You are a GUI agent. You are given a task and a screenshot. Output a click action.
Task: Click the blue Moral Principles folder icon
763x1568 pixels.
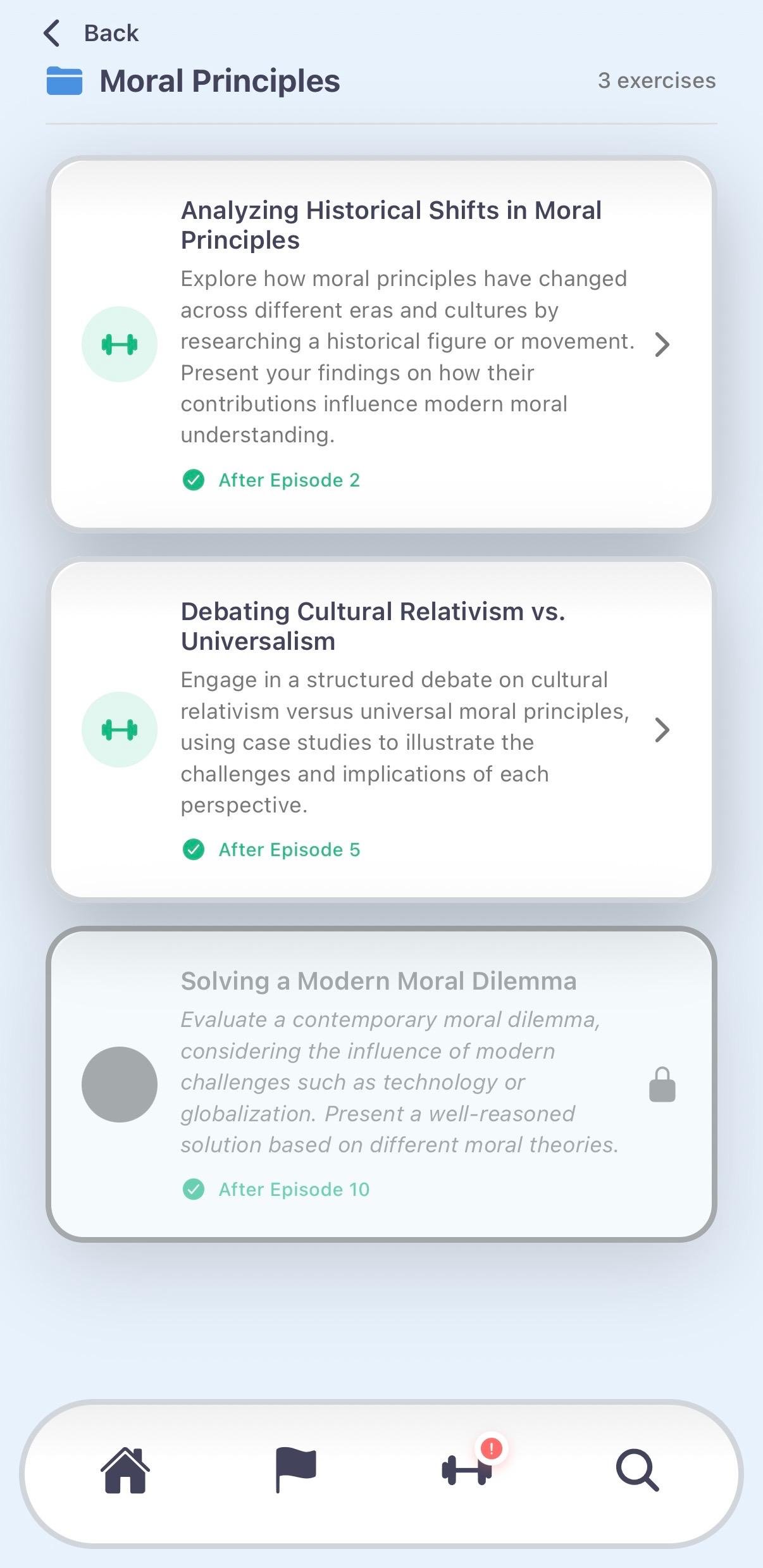point(65,81)
